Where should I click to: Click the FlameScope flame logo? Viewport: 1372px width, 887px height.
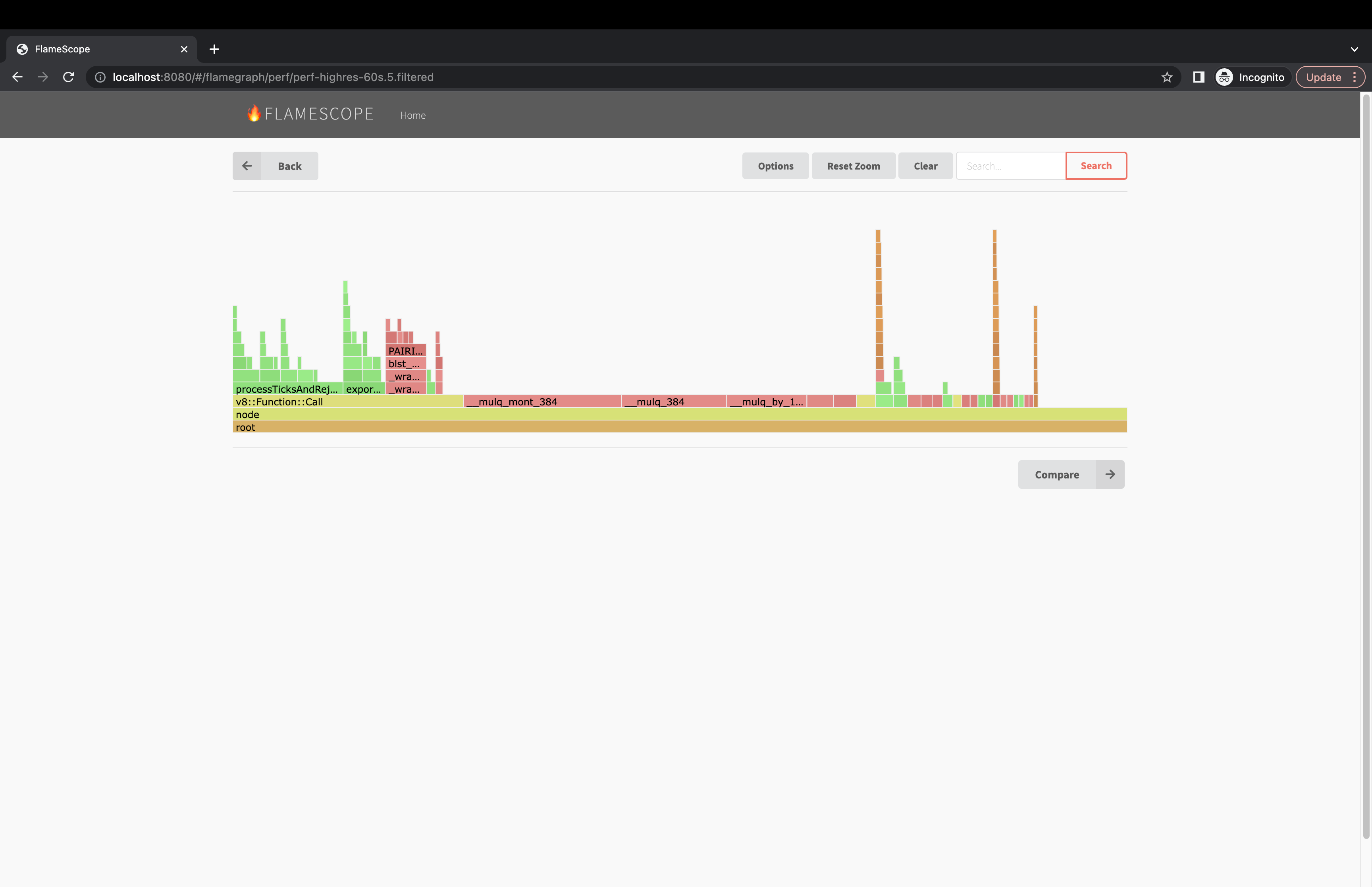pyautogui.click(x=253, y=114)
